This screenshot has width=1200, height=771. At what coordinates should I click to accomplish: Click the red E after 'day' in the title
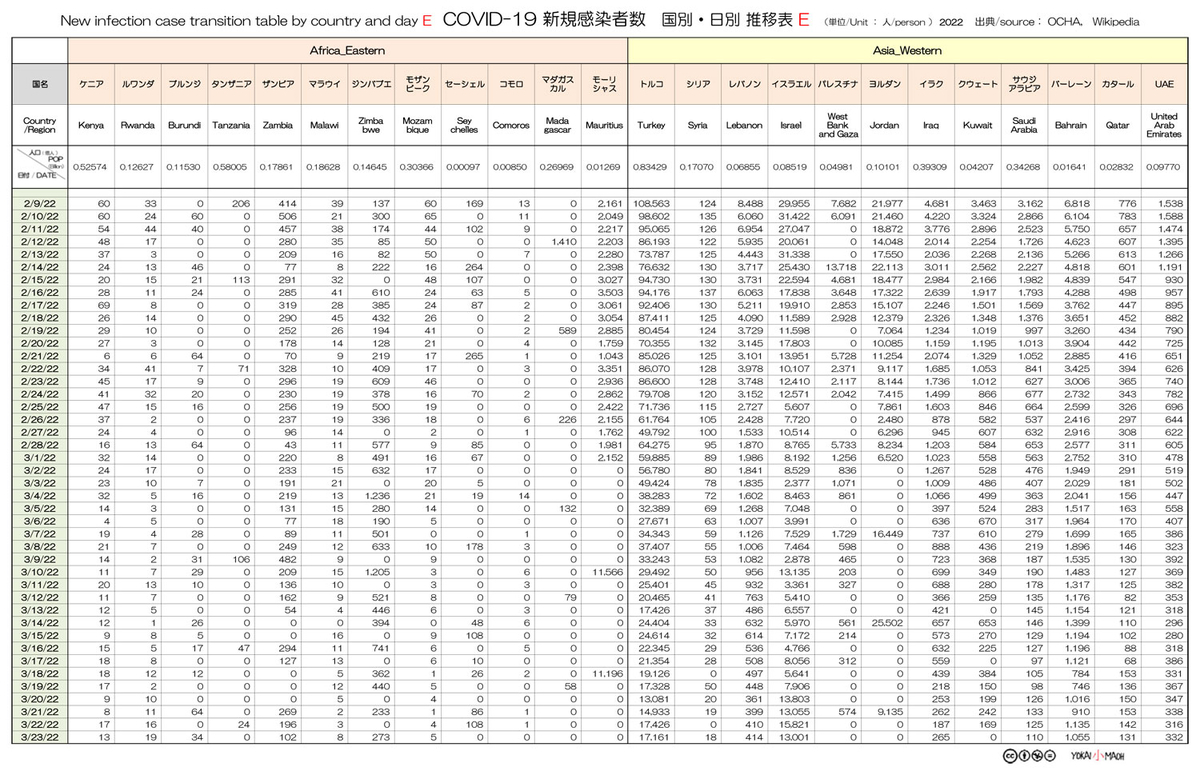click(426, 20)
